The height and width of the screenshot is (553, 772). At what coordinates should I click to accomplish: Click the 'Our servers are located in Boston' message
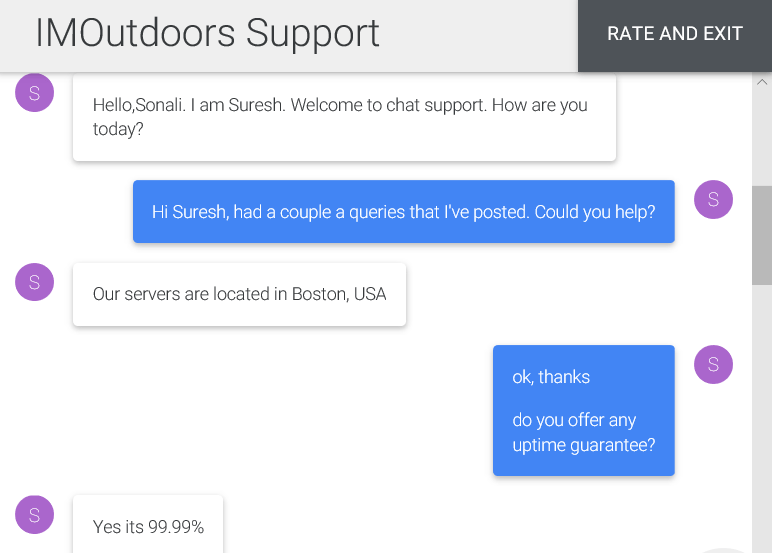(x=239, y=294)
